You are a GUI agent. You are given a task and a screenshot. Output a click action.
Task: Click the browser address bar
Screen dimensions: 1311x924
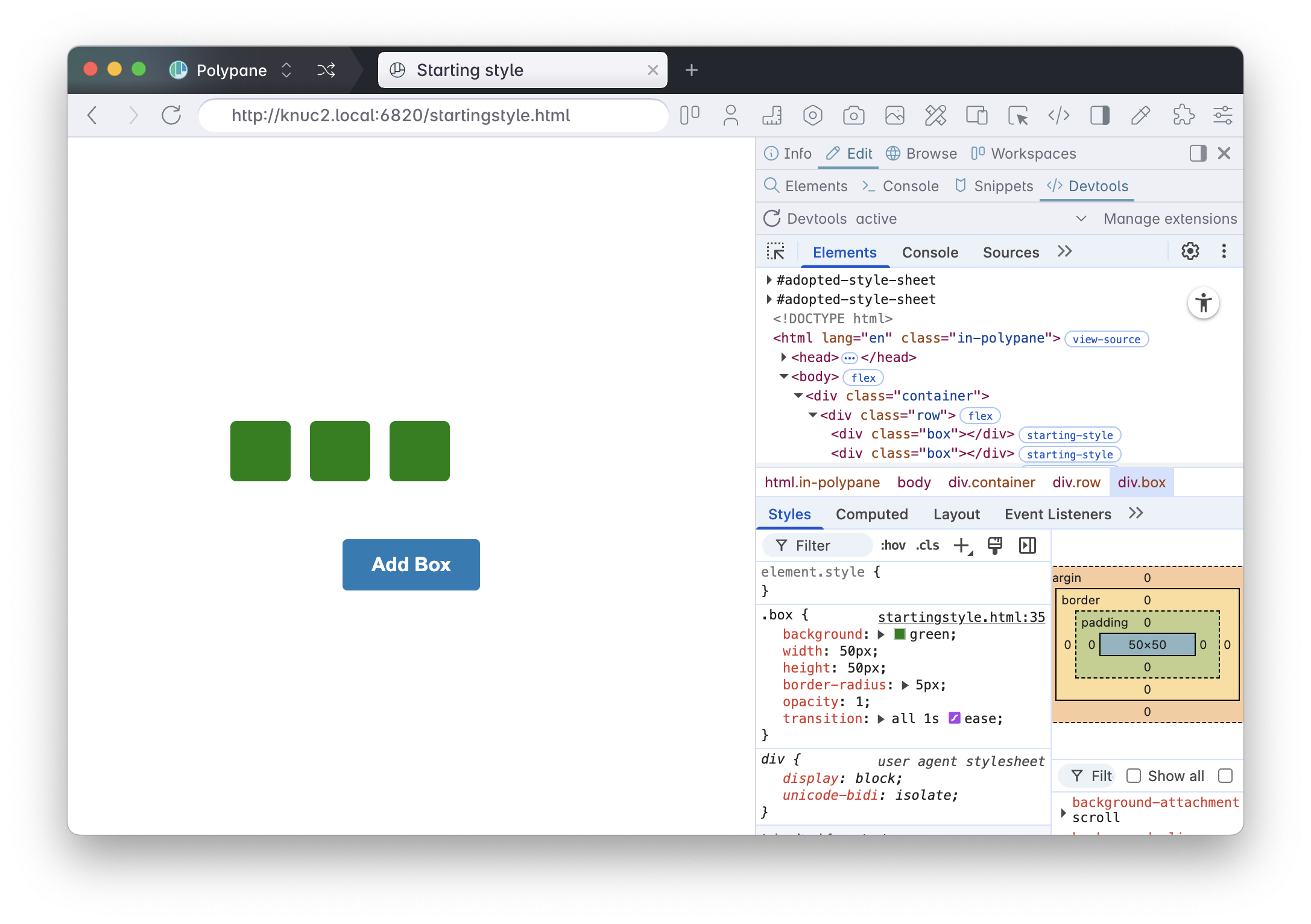click(433, 115)
